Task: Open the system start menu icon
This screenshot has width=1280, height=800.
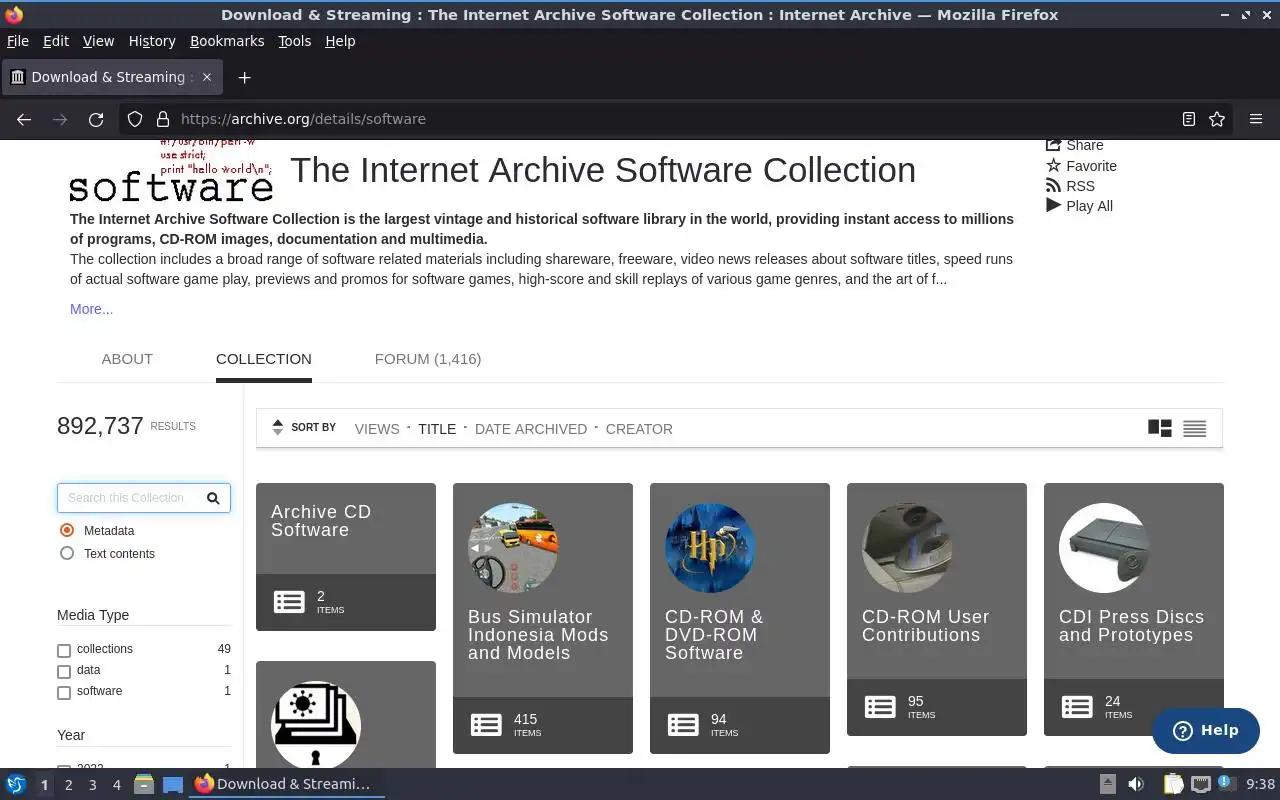Action: tap(15, 784)
